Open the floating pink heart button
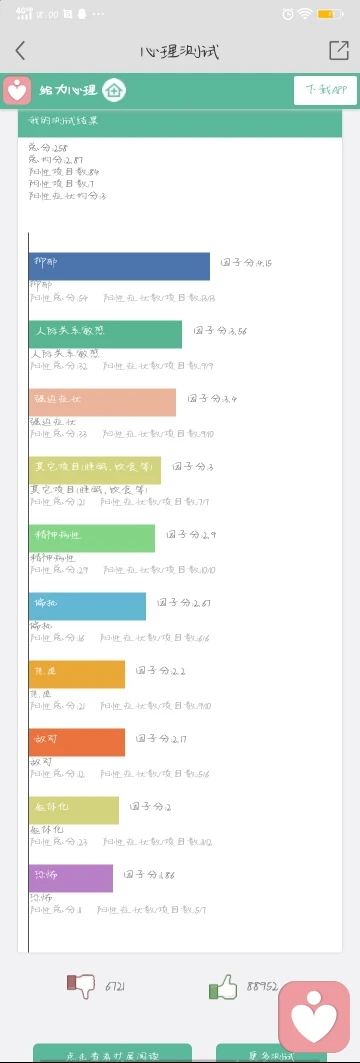This screenshot has width=360, height=1063. pyautogui.click(x=314, y=1016)
